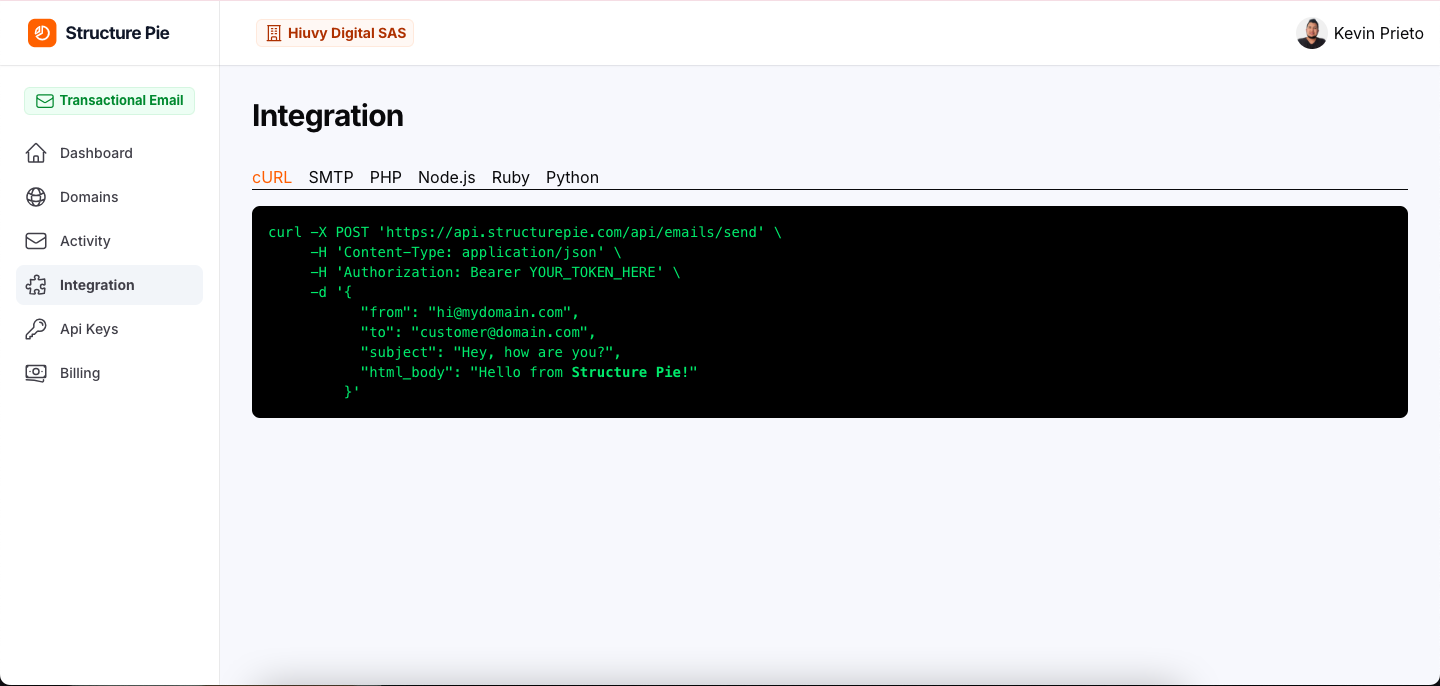Select the cURL tab
Screen dimensions: 1440x686
[x=272, y=177]
